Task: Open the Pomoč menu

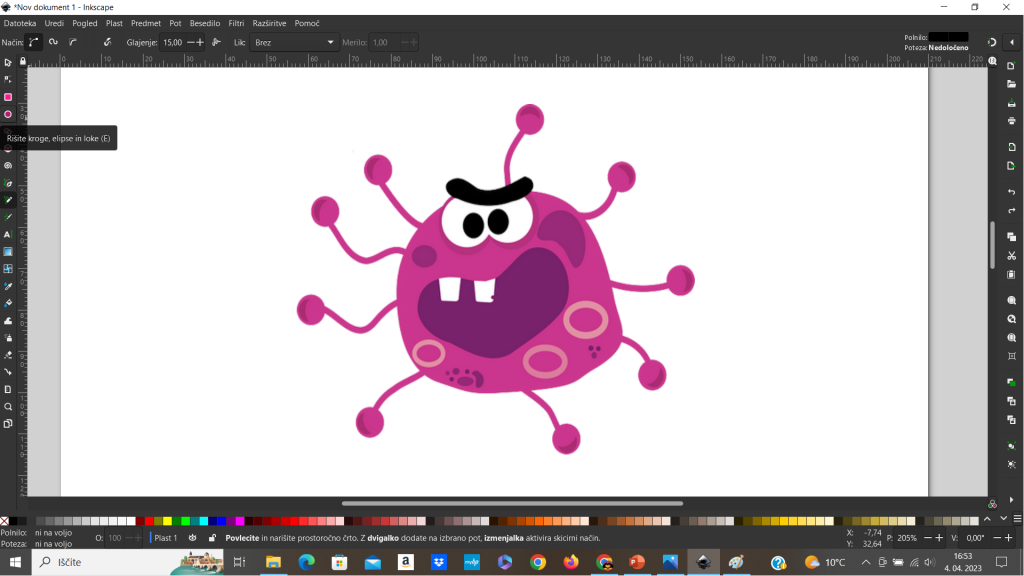Action: click(x=307, y=23)
